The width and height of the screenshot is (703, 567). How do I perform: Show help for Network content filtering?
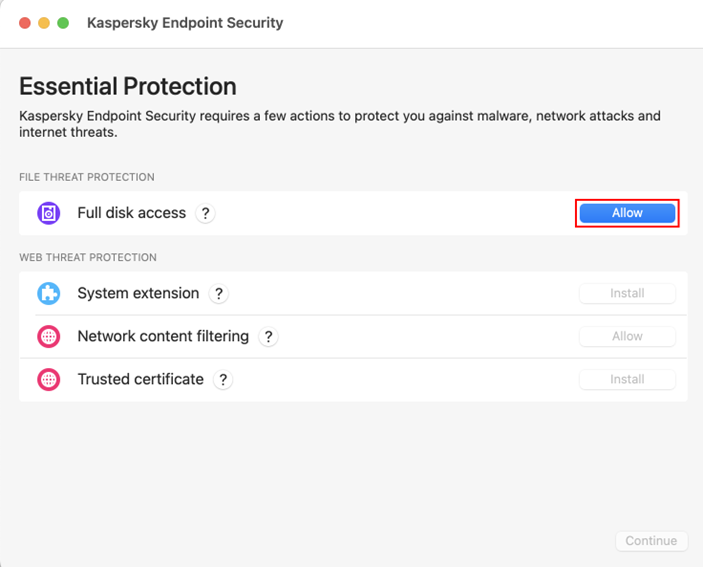pyautogui.click(x=268, y=337)
